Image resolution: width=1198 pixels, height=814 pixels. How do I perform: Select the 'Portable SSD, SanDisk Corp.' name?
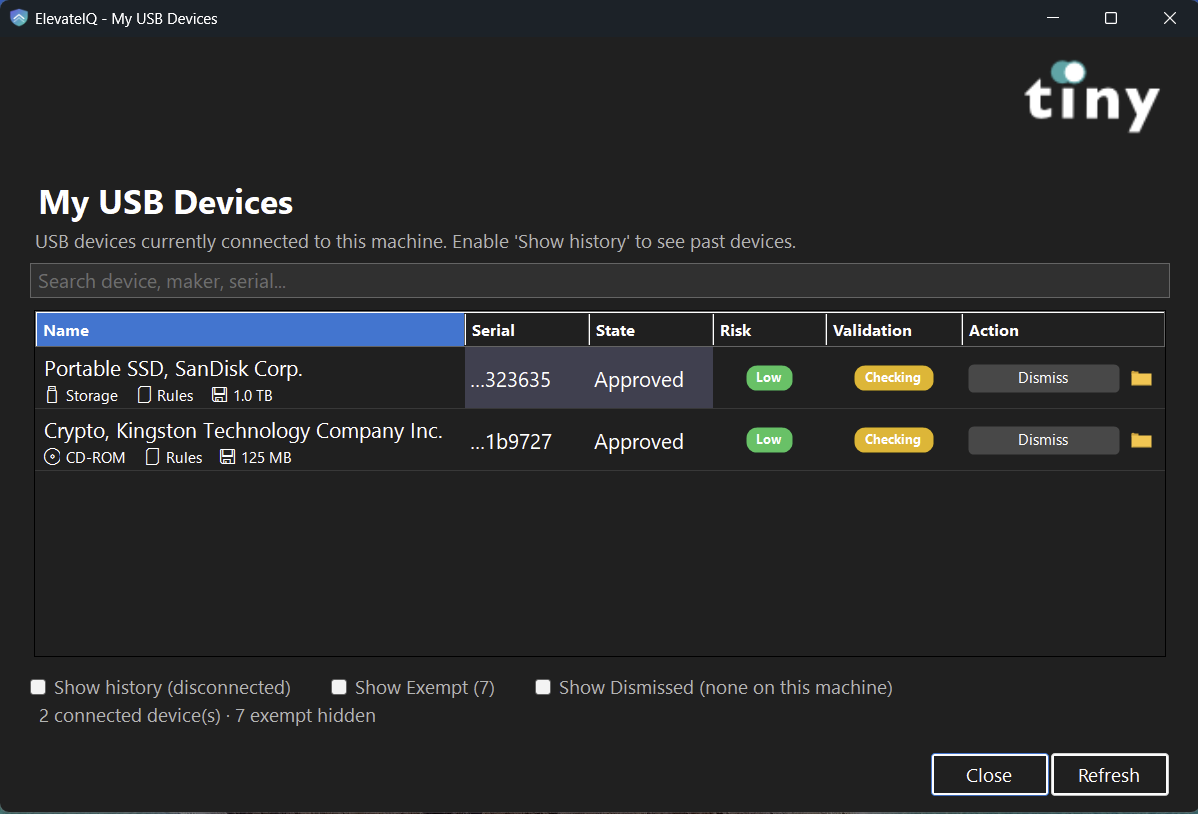(173, 369)
